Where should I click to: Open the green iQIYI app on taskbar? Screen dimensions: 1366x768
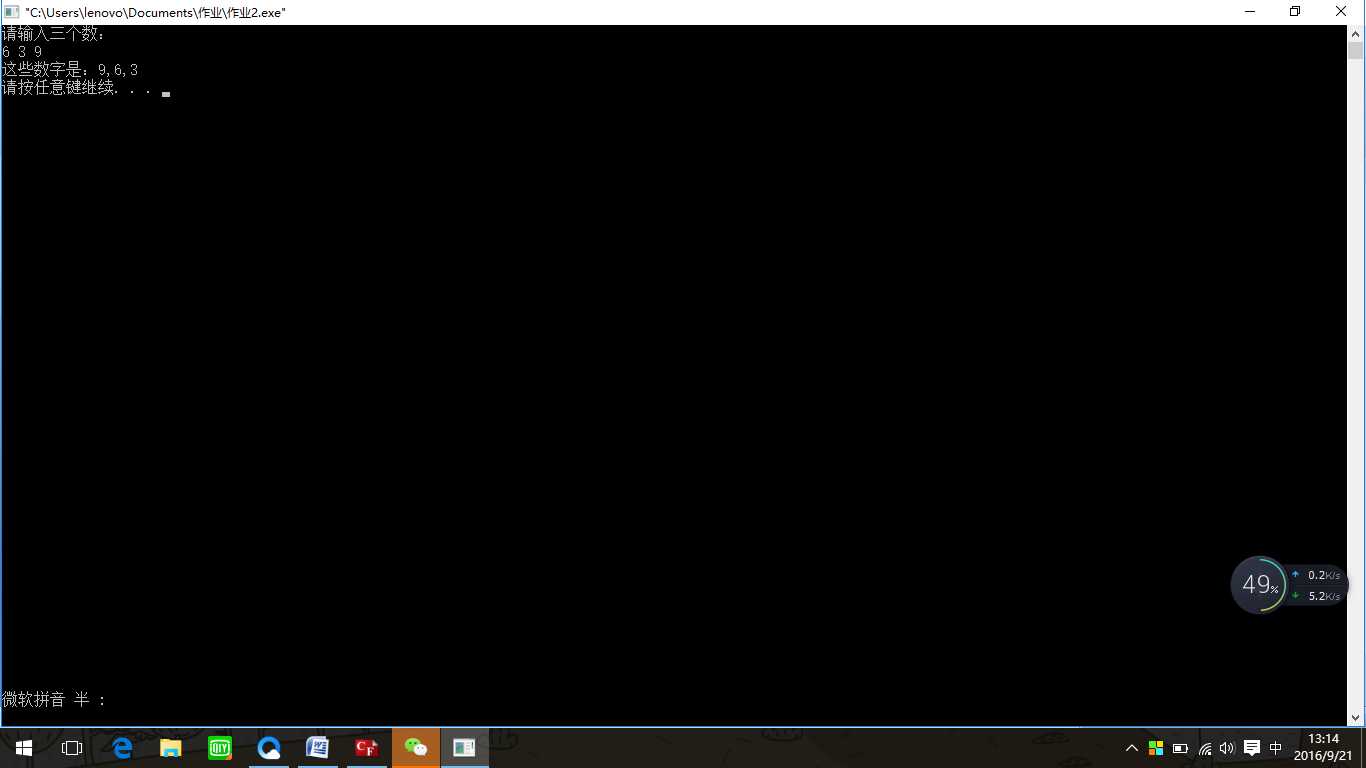point(220,748)
